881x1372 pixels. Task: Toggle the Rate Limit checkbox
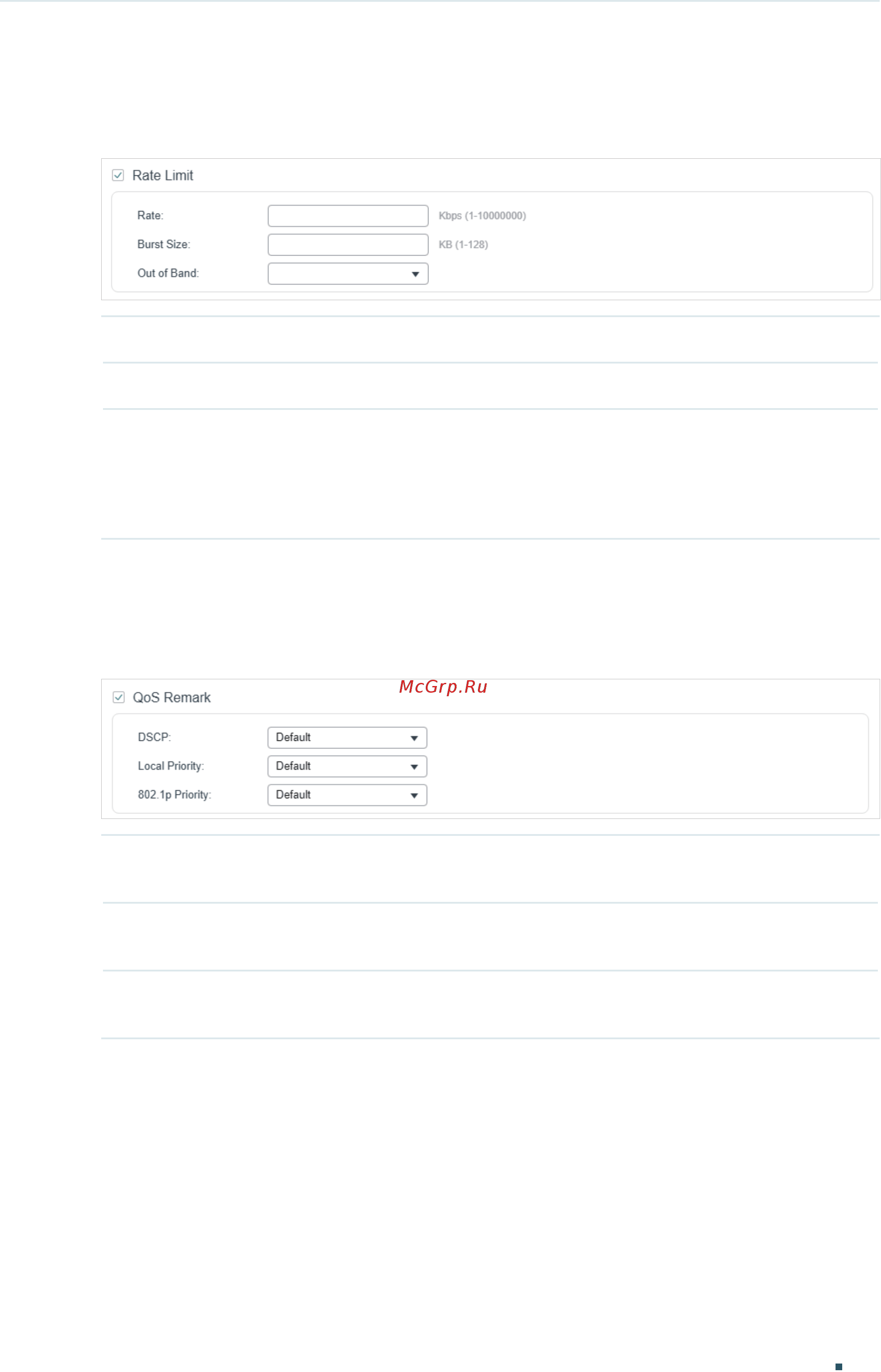118,175
